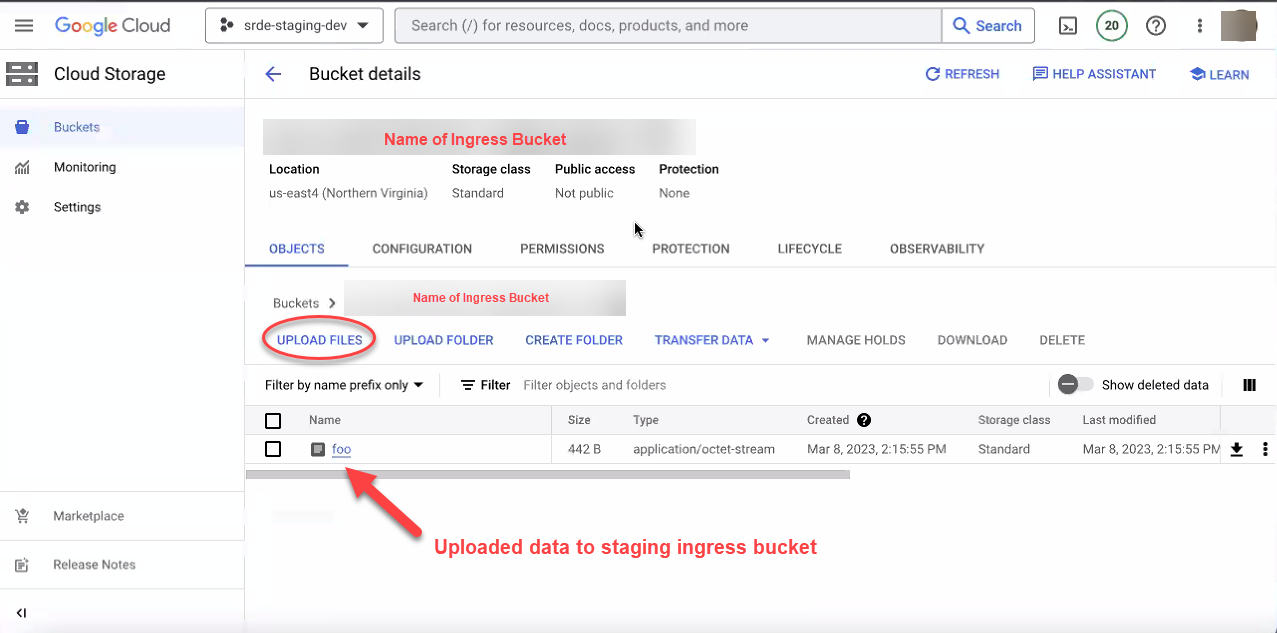Click the 442 B size cell
The height and width of the screenshot is (633, 1277).
pyautogui.click(x=584, y=449)
